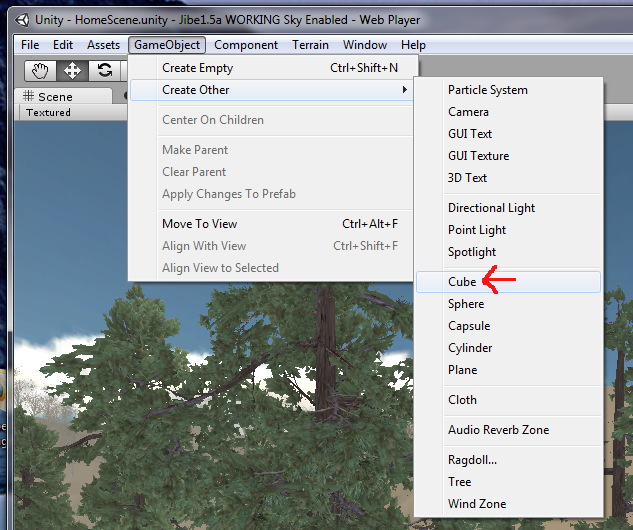Select the Move tool in toolbar
This screenshot has width=633, height=530.
click(73, 70)
